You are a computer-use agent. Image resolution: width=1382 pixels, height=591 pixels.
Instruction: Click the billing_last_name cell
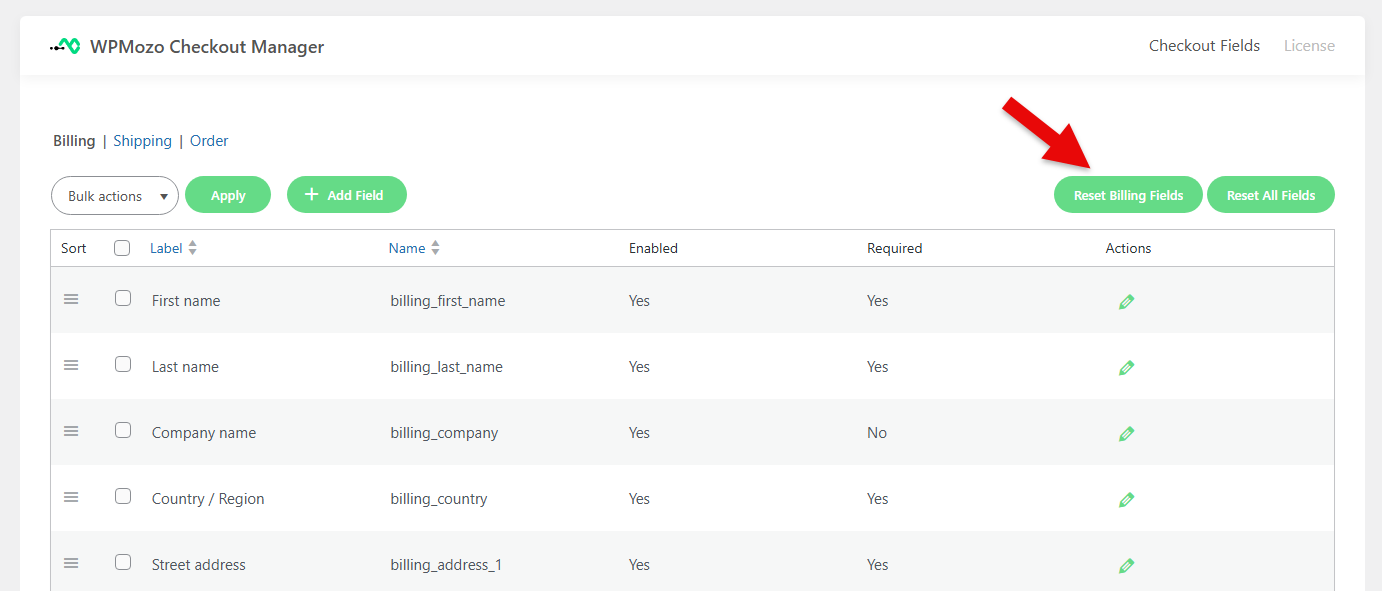point(447,367)
